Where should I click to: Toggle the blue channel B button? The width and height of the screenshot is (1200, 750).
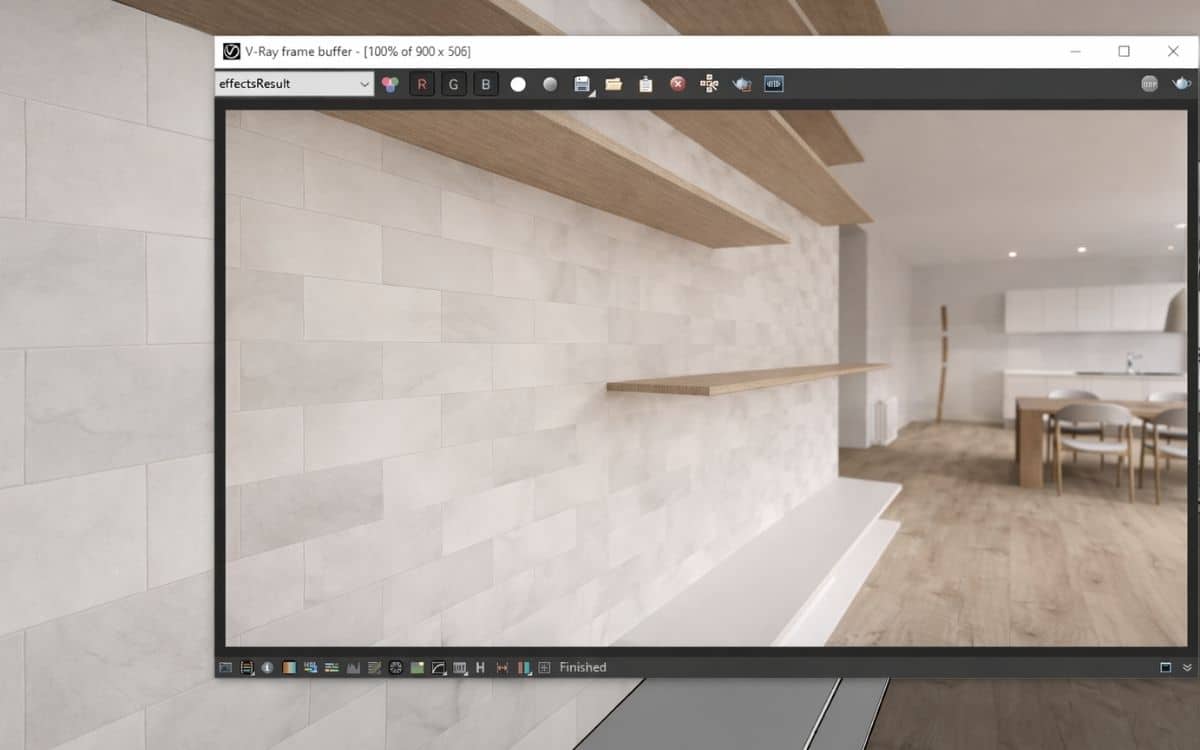486,84
